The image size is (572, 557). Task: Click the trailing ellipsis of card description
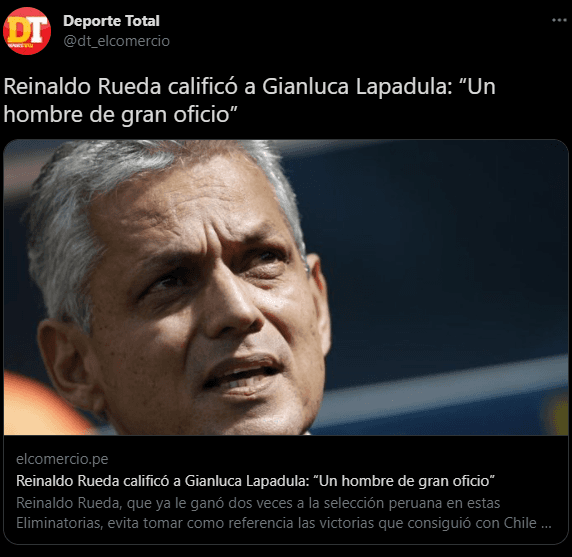click(x=546, y=525)
